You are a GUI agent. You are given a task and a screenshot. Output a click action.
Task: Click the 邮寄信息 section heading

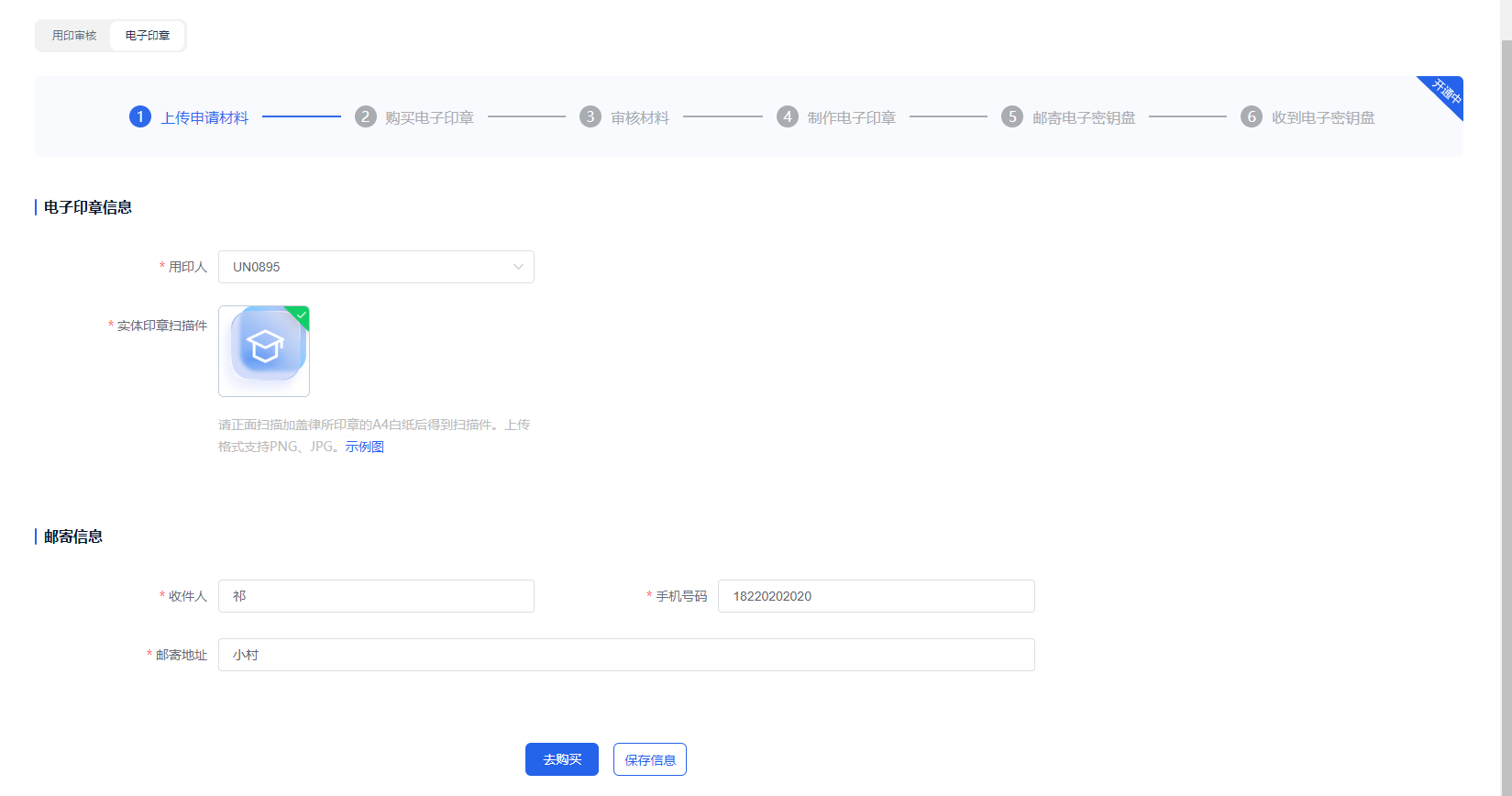pos(73,536)
